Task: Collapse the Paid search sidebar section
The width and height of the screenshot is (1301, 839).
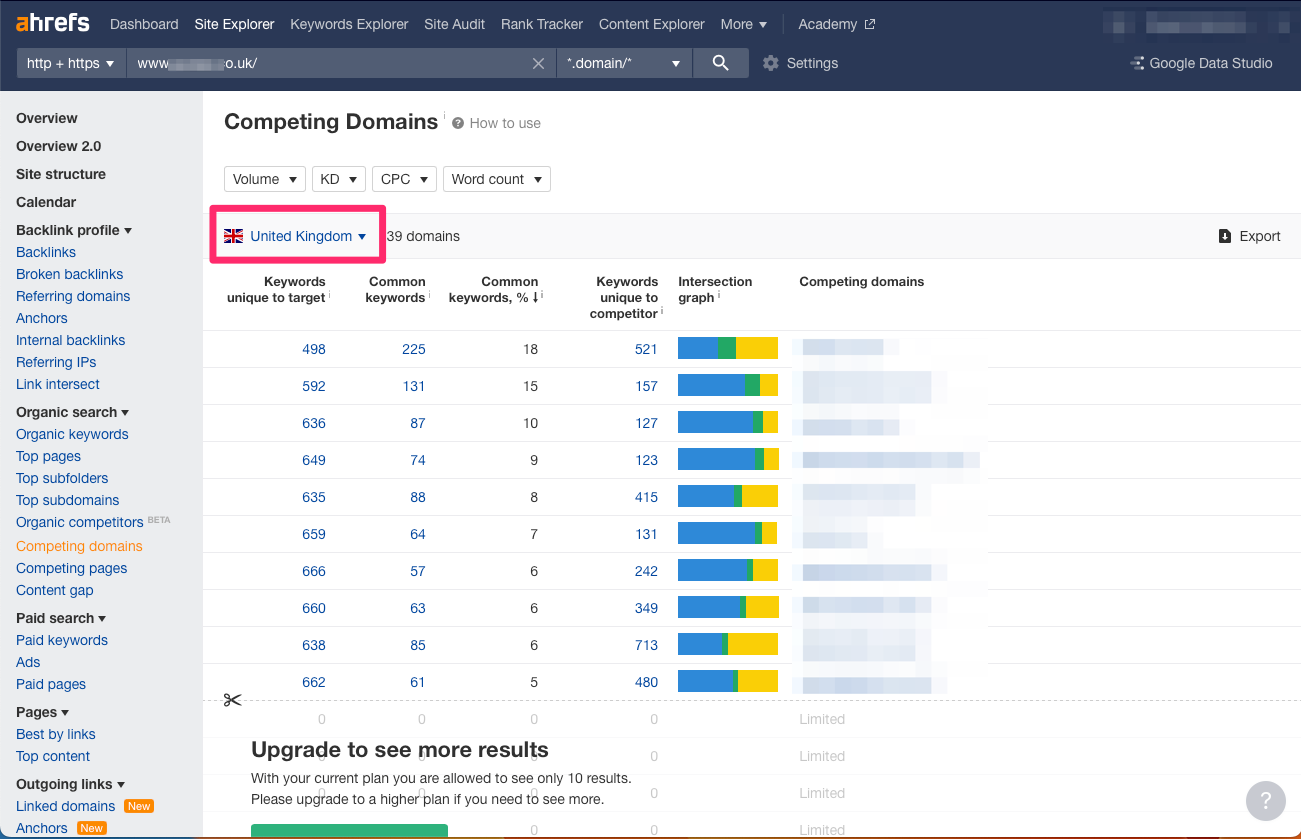Action: tap(61, 618)
